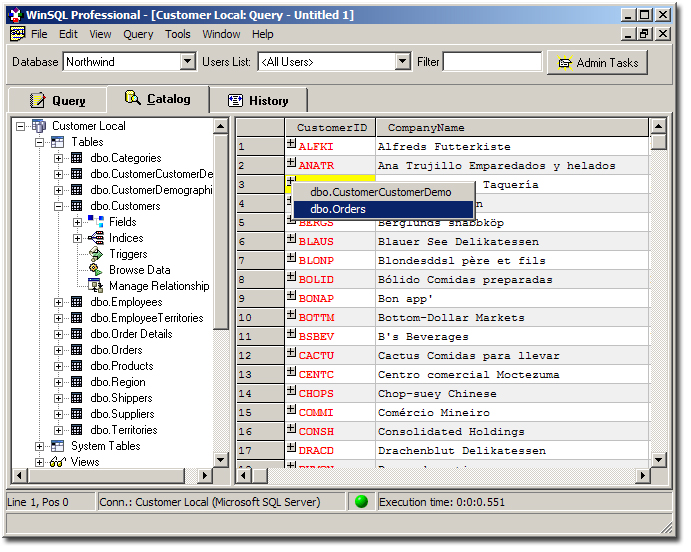Click the Indices node icon
This screenshot has height=552, width=691.
tap(96, 238)
